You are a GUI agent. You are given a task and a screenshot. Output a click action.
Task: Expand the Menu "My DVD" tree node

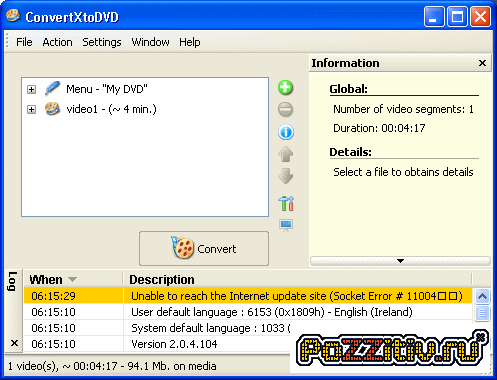click(x=31, y=89)
